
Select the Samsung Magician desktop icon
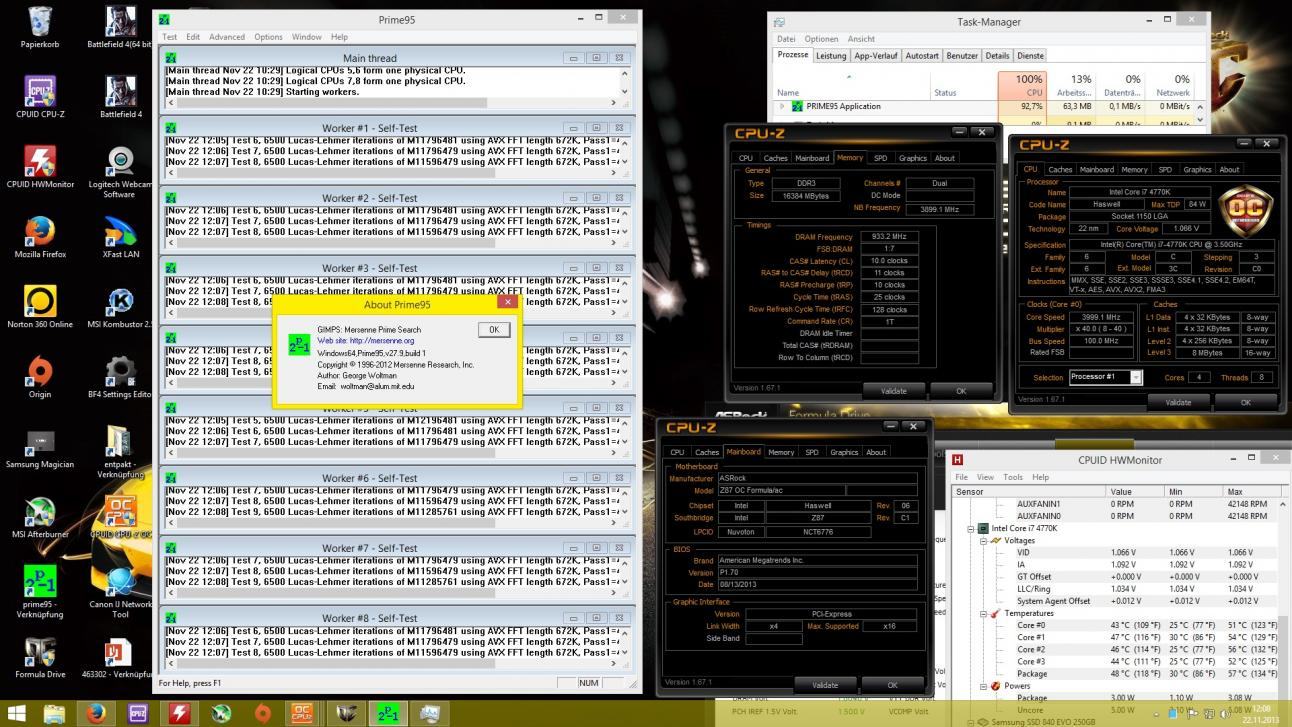click(x=40, y=447)
